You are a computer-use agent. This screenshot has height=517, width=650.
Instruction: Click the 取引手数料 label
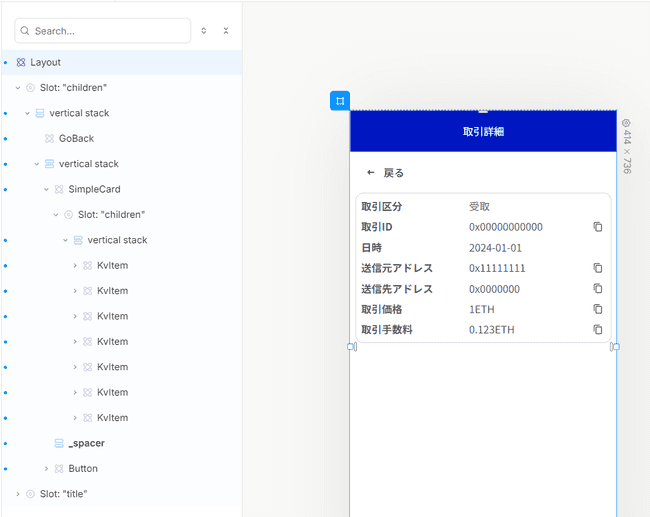point(387,330)
